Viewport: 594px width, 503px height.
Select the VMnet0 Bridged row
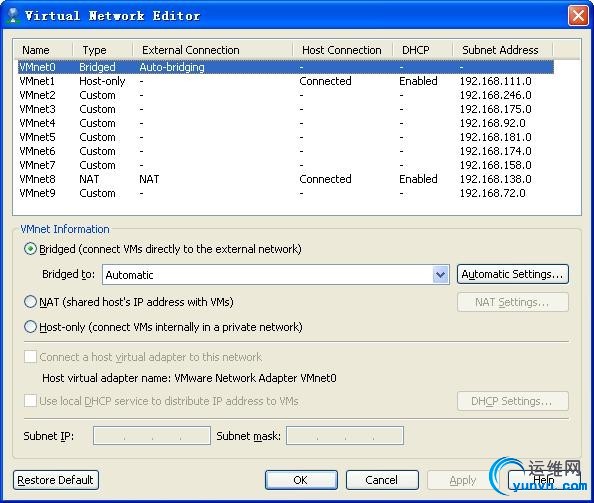click(x=286, y=67)
